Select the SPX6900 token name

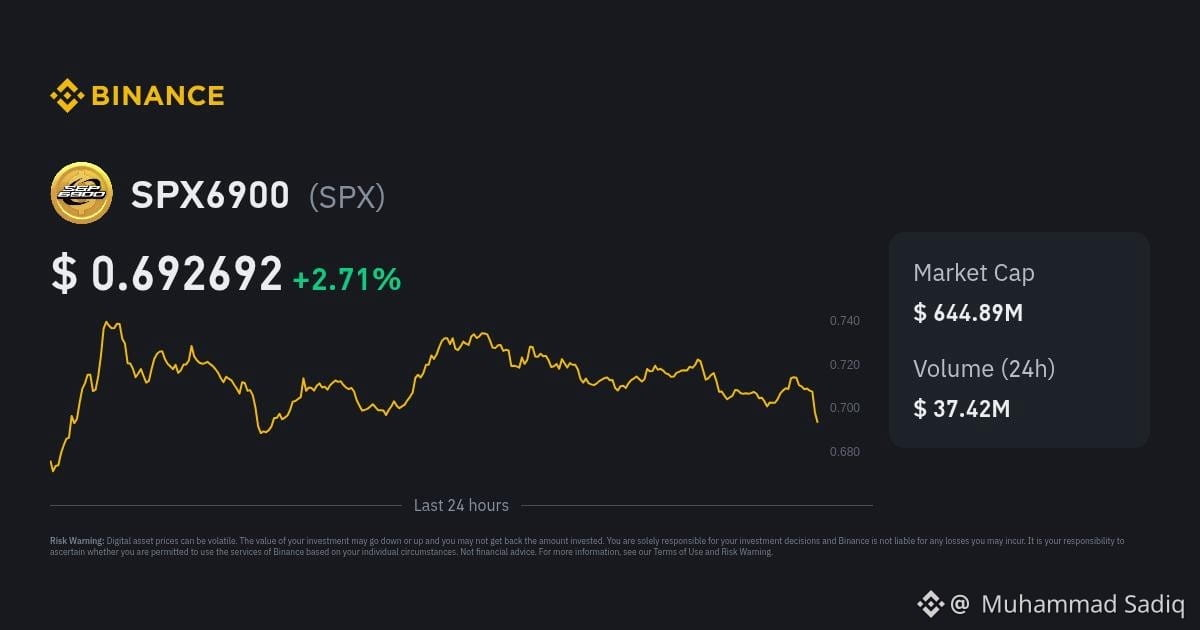(210, 195)
